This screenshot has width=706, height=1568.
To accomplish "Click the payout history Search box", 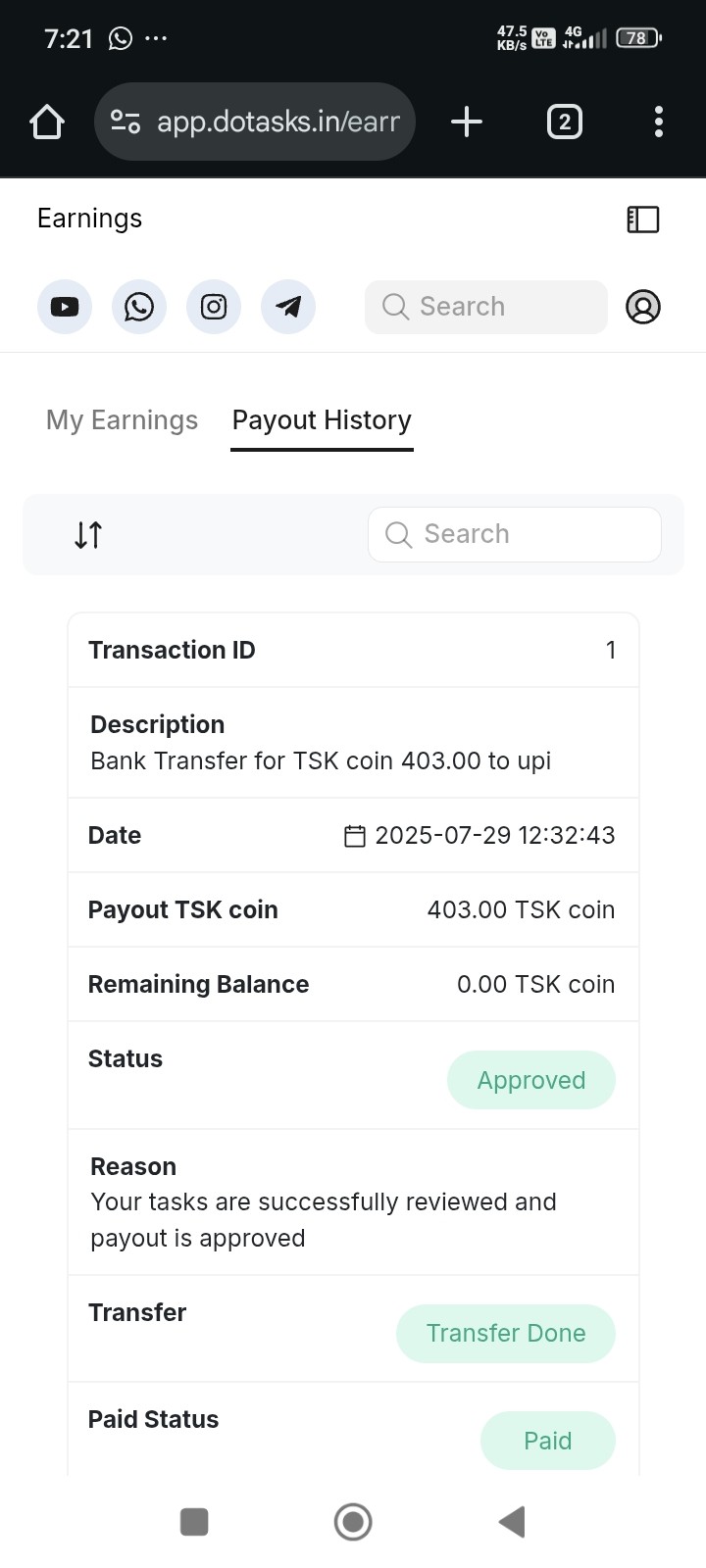I will tap(515, 534).
